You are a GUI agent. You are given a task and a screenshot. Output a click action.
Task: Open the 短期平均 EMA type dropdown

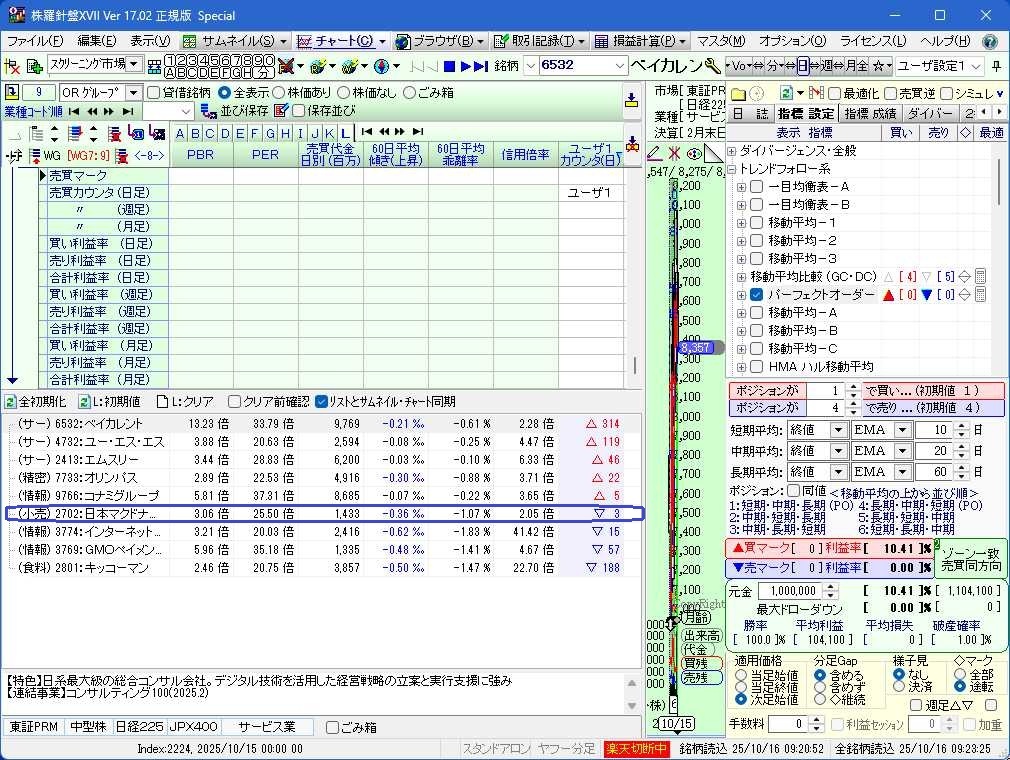(x=902, y=430)
